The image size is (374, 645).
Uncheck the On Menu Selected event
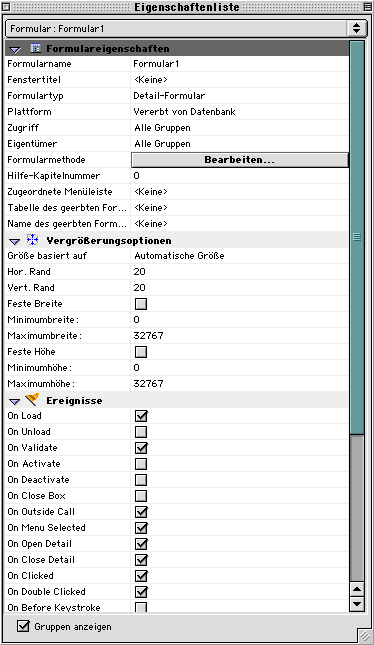[x=141, y=528]
